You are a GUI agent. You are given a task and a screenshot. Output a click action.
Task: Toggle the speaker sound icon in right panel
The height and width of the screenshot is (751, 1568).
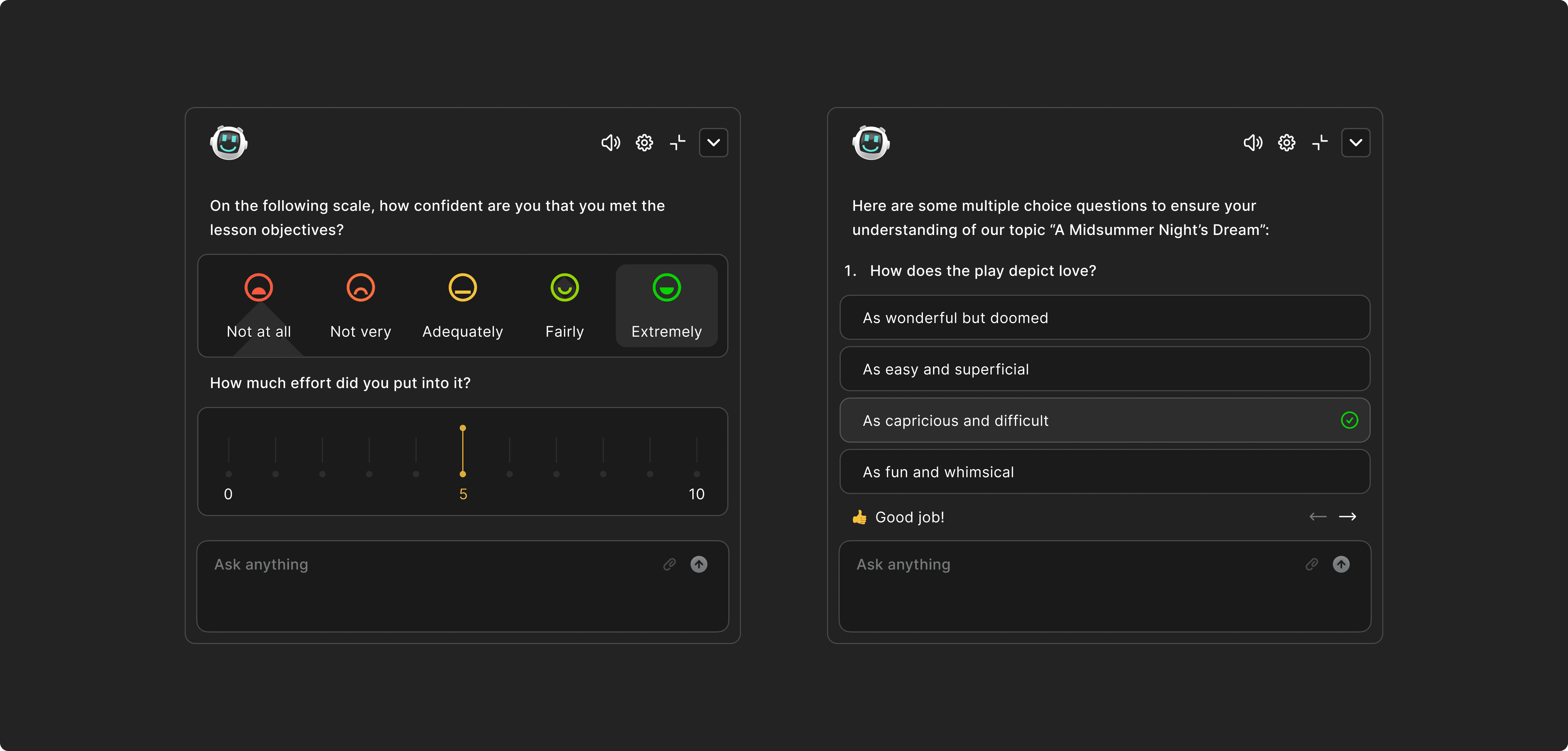(x=1253, y=143)
